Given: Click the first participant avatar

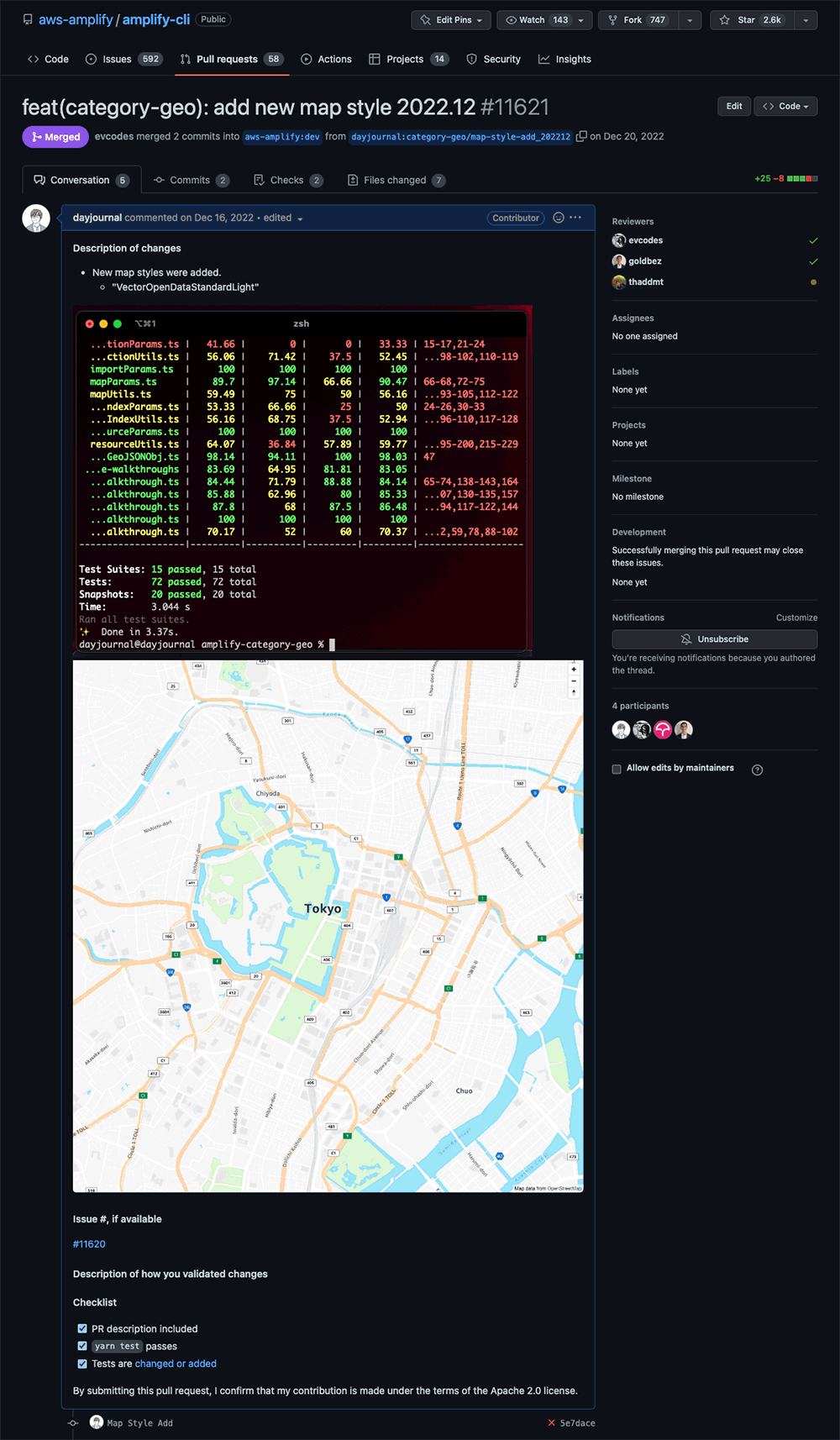Looking at the screenshot, I should tap(621, 730).
